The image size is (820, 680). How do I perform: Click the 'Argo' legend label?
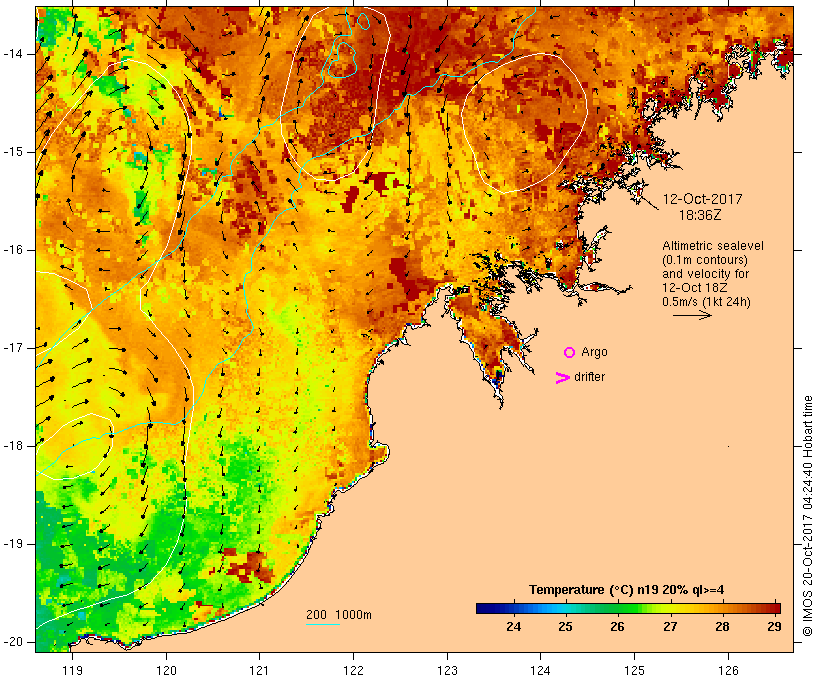click(595, 352)
